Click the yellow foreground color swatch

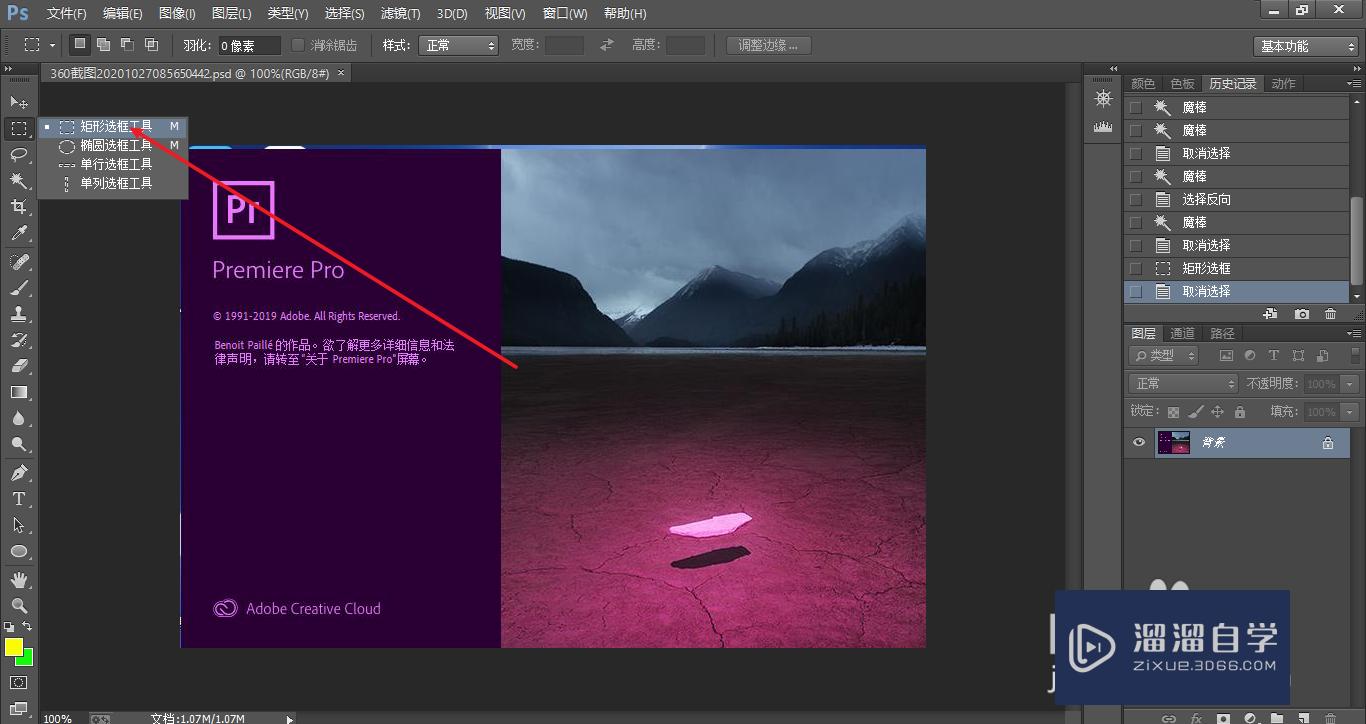click(x=13, y=647)
